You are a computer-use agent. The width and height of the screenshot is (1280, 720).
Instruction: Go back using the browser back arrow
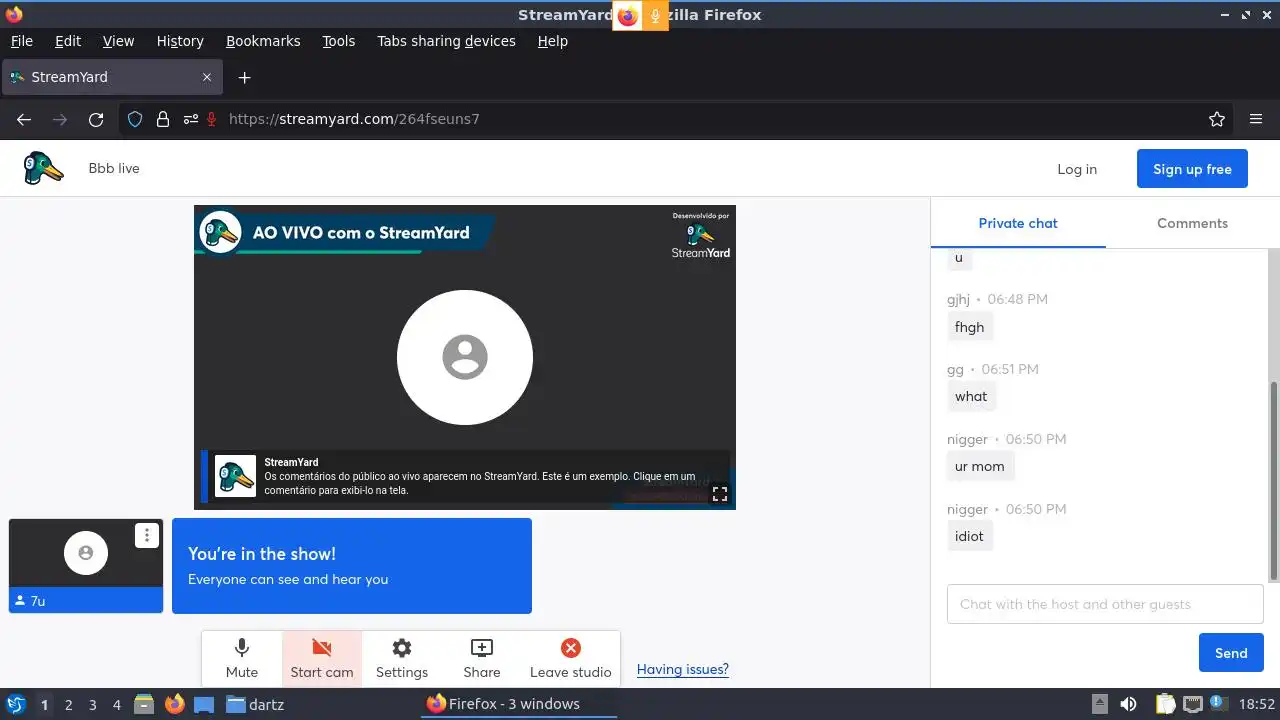pos(24,119)
